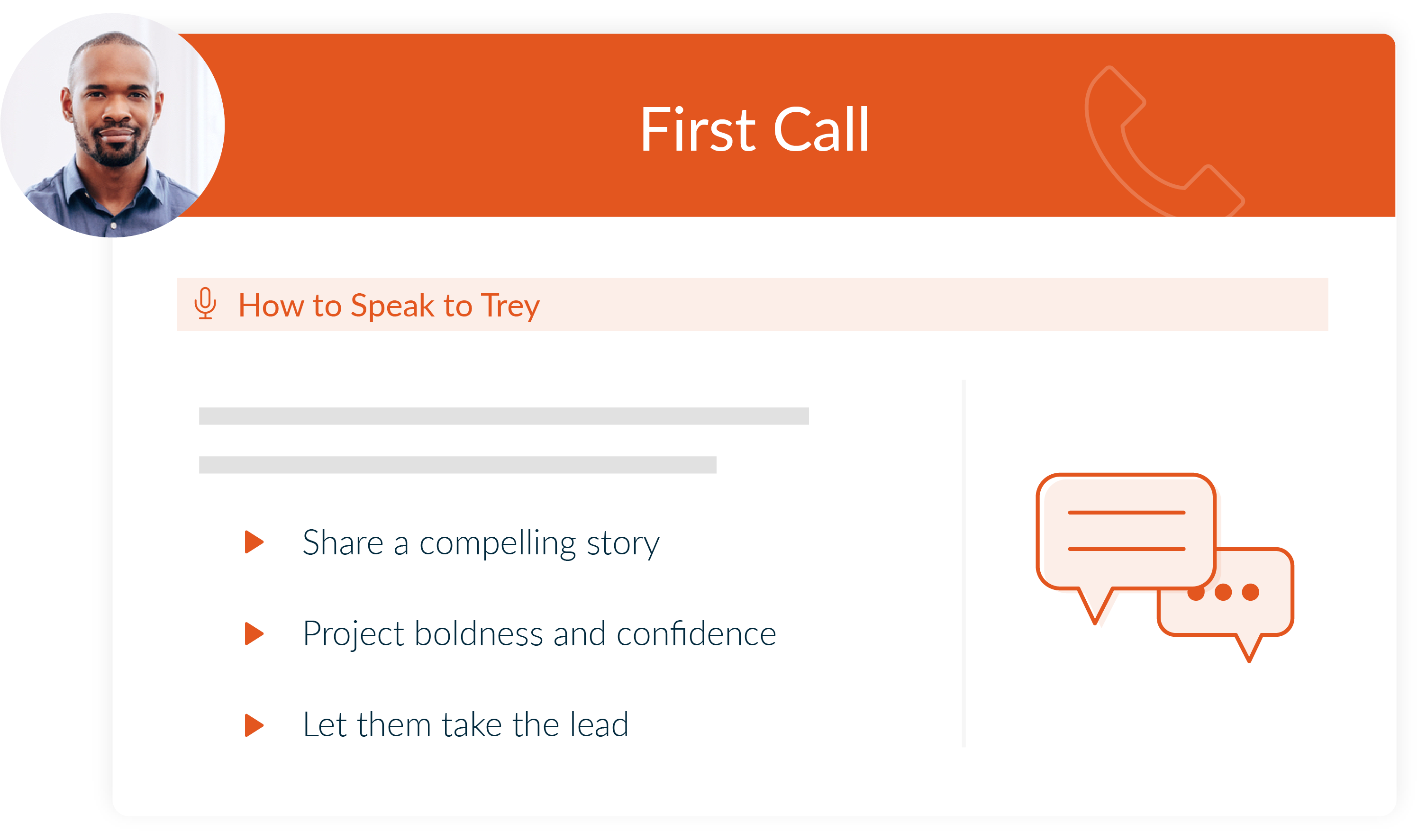Click the arrow bullet beside Share a compelling story

pos(254,542)
